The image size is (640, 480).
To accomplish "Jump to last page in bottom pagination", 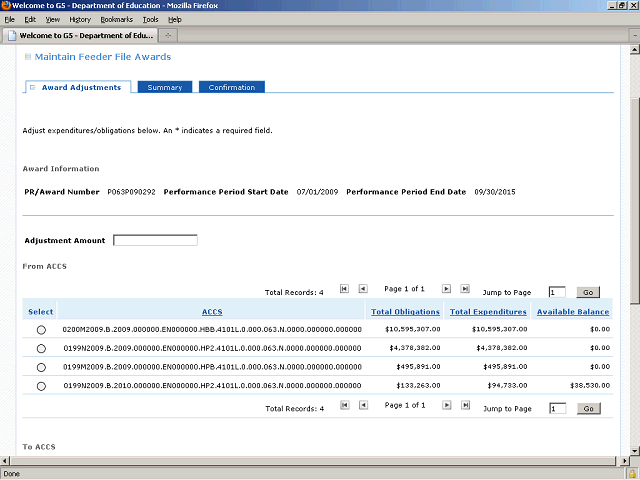I will click(465, 405).
